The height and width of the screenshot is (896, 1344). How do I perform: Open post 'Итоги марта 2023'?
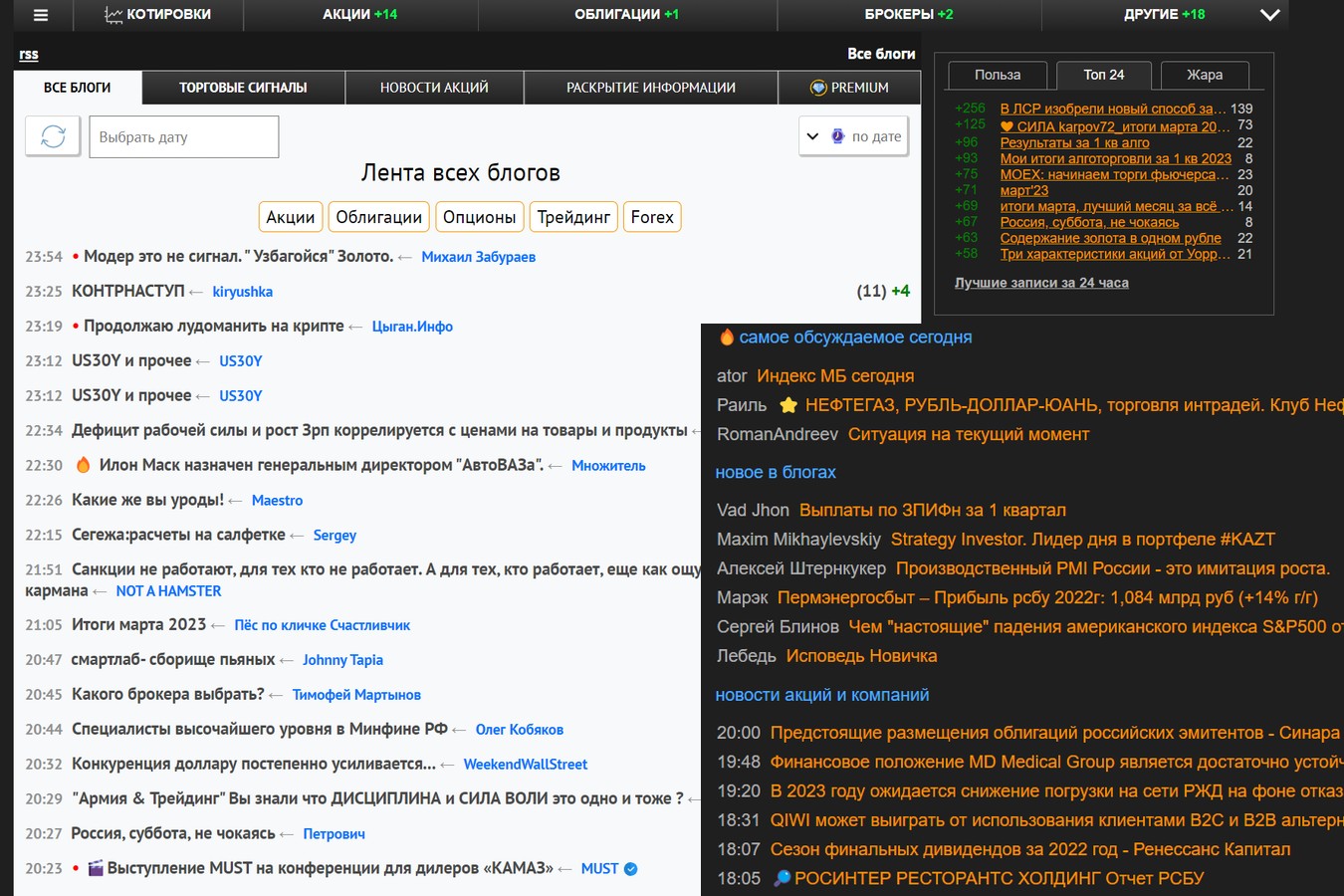pyautogui.click(x=138, y=624)
